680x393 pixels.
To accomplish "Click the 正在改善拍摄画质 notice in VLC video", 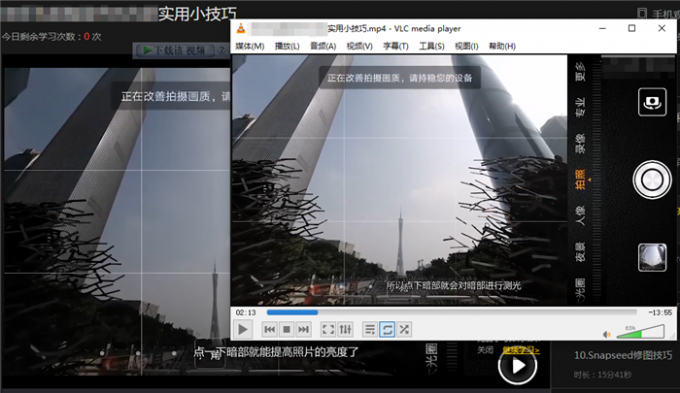I will [x=399, y=78].
